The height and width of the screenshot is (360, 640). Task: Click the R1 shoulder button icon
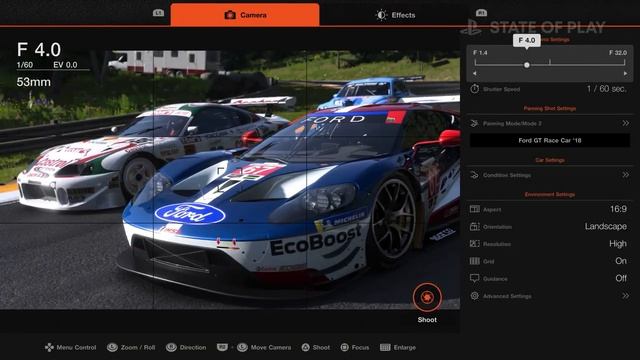click(x=481, y=13)
